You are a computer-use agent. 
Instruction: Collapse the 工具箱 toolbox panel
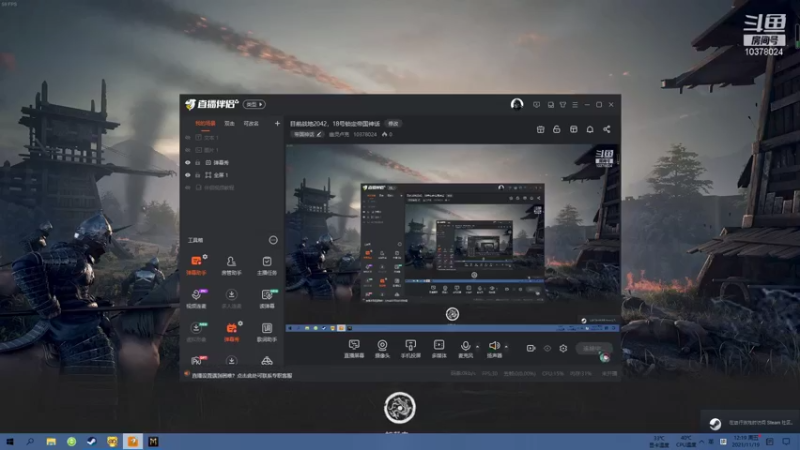click(273, 240)
